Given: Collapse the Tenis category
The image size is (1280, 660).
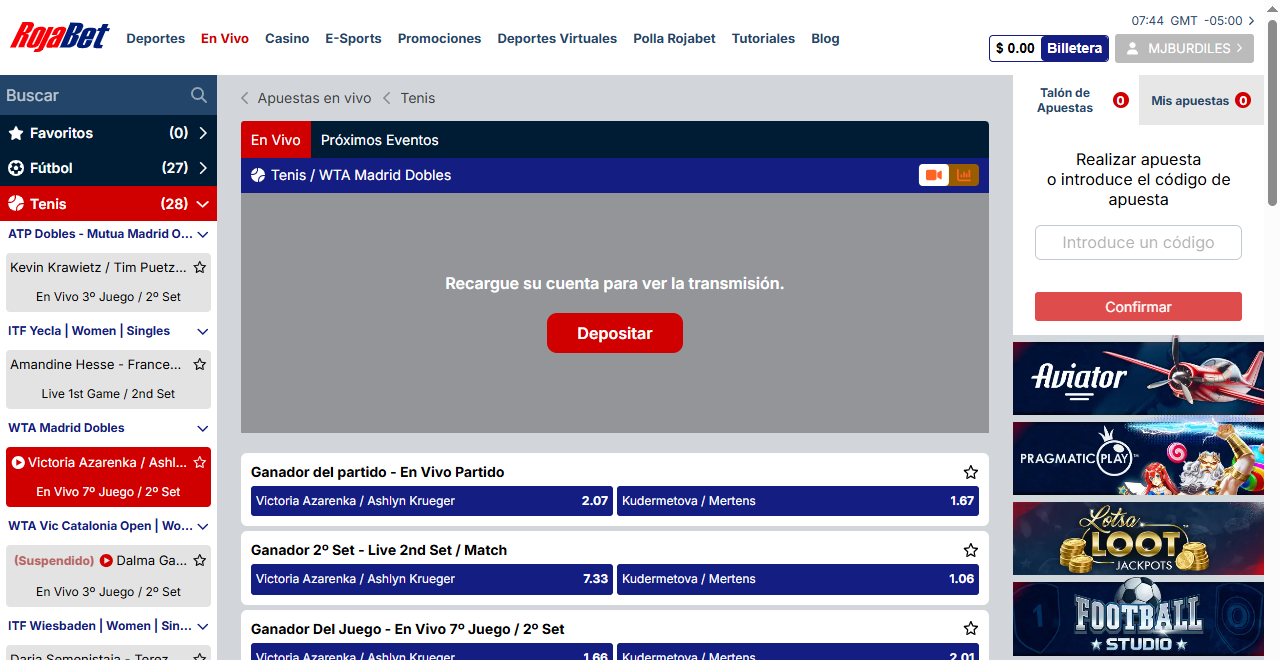Looking at the screenshot, I should click(203, 204).
